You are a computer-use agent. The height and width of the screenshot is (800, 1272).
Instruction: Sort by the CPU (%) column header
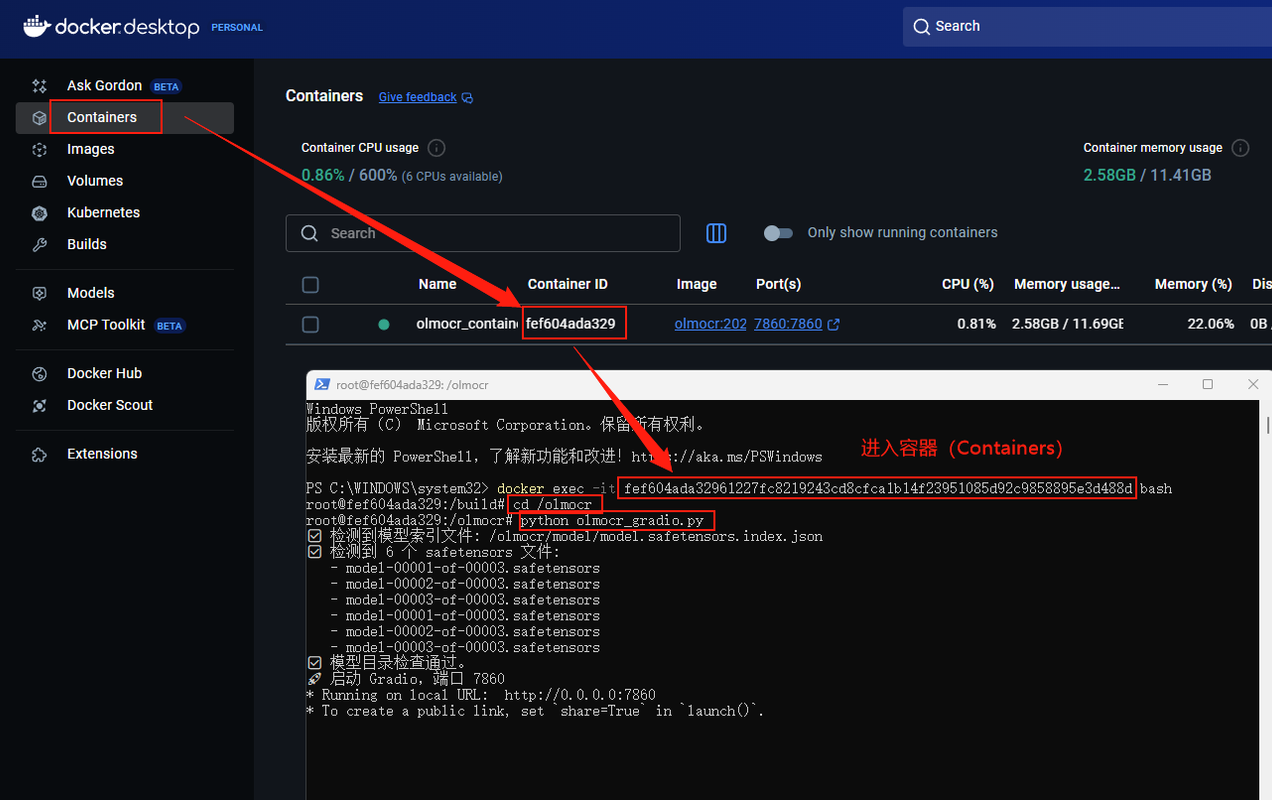pos(968,284)
